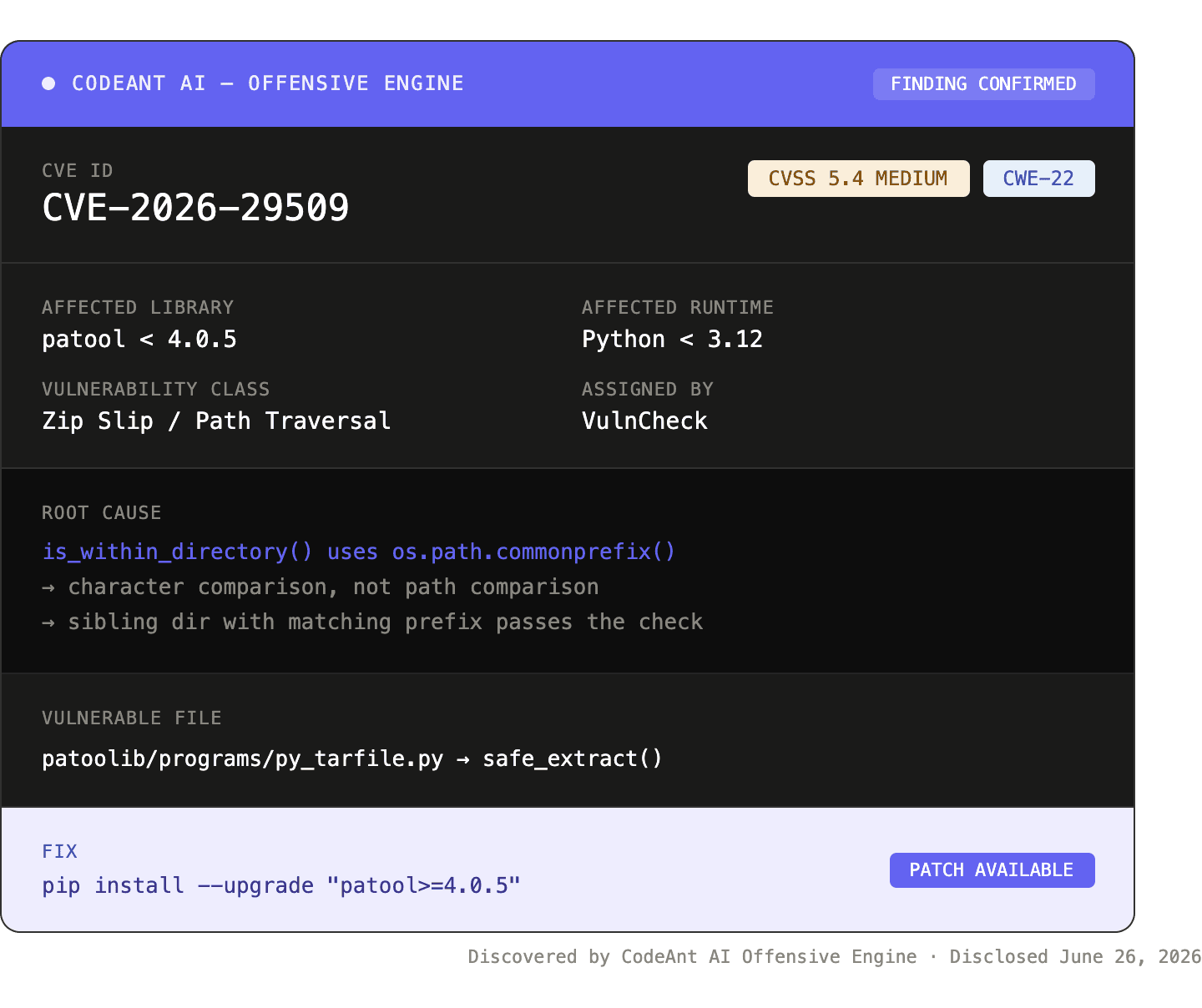Image resolution: width=1202 pixels, height=1008 pixels.
Task: Click the CVE-2026-29509 identifier
Action: pos(195,208)
